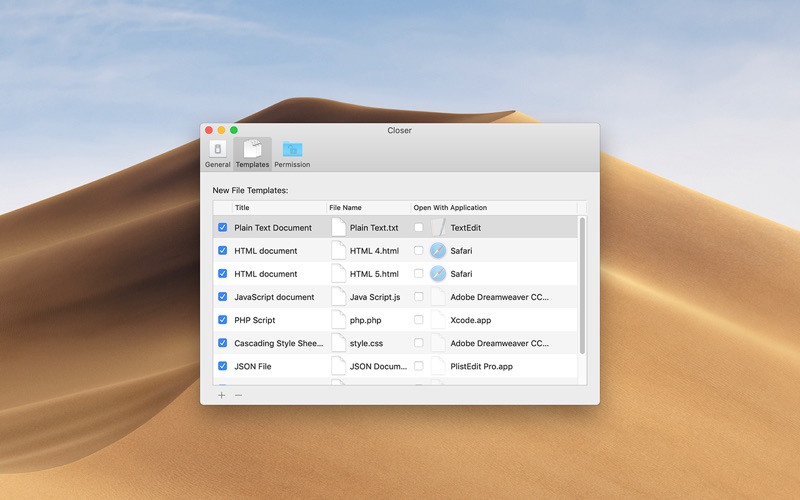Uncheck the Plain Text Document enabled checkbox
The image size is (800, 500).
[x=222, y=227]
